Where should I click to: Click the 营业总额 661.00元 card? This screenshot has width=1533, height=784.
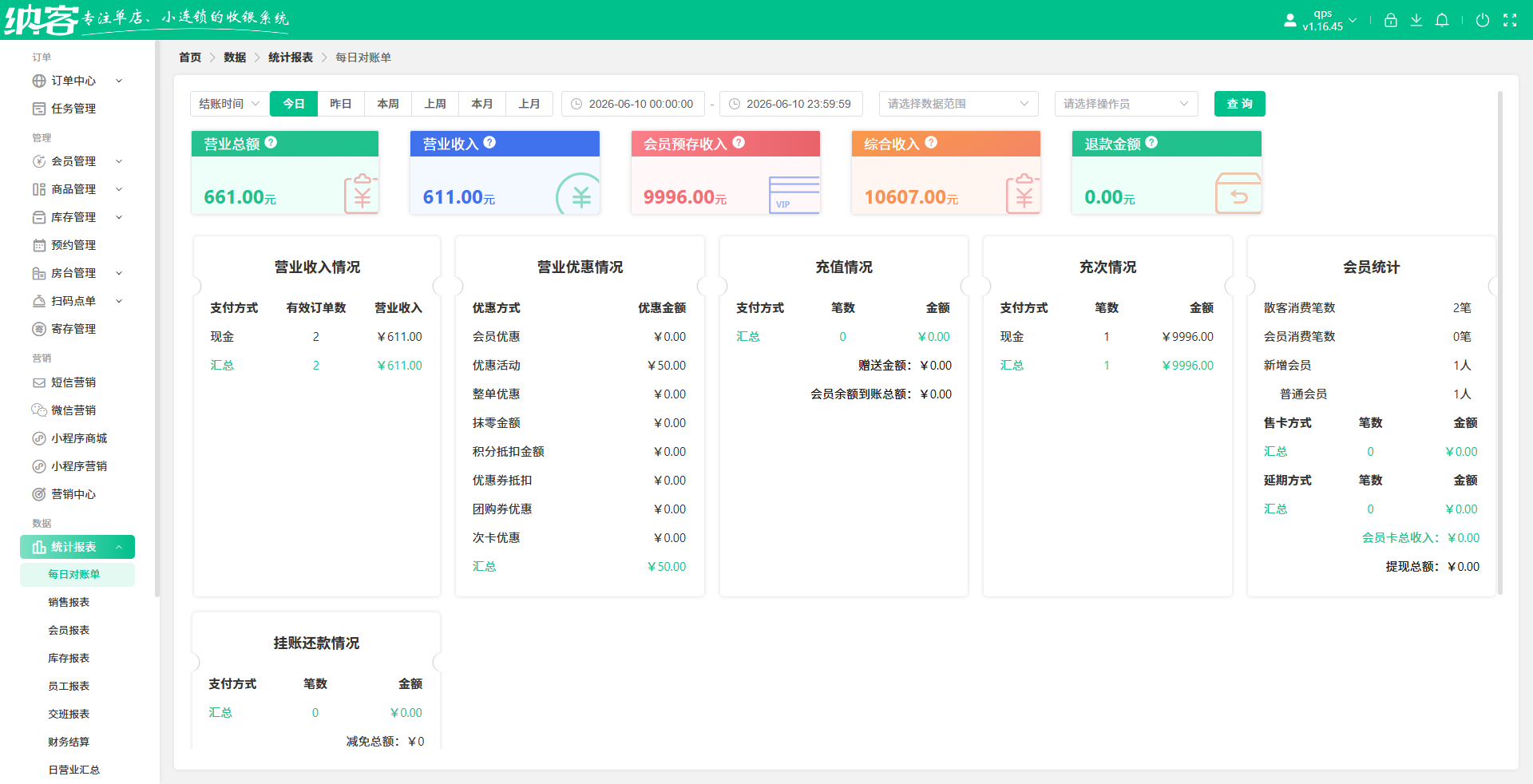point(285,172)
